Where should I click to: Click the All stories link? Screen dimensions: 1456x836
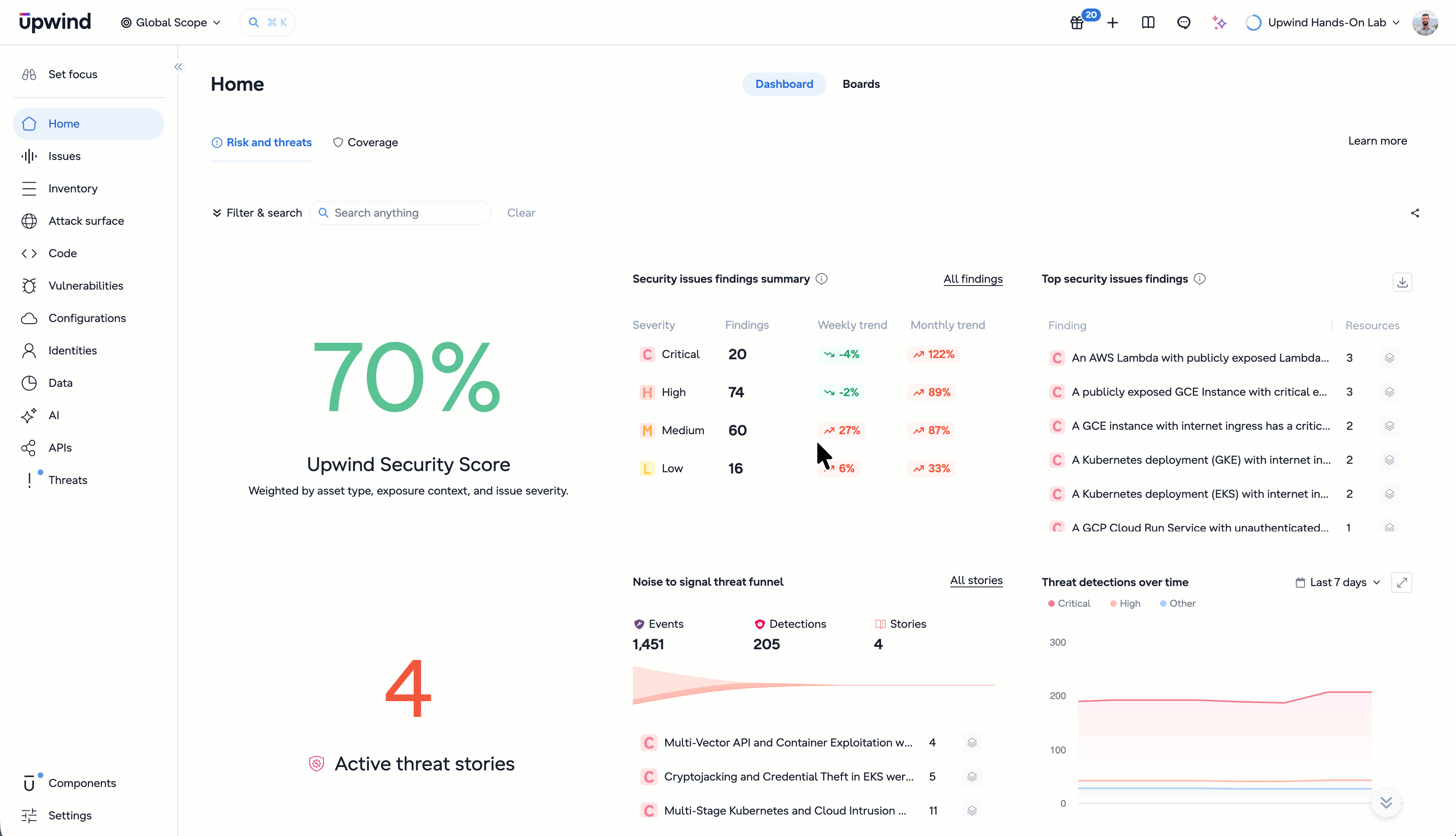pyautogui.click(x=976, y=580)
